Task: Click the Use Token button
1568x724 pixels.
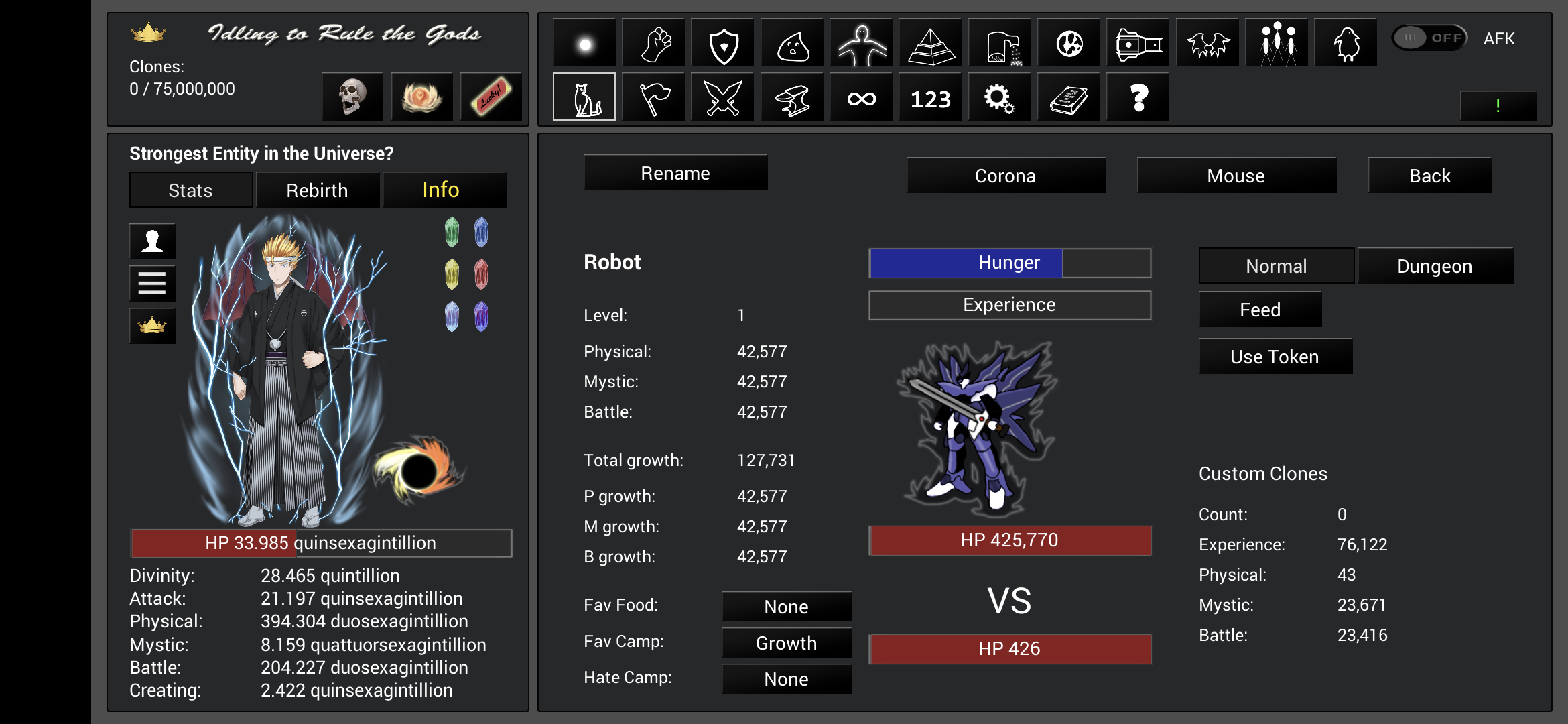Action: (x=1275, y=354)
